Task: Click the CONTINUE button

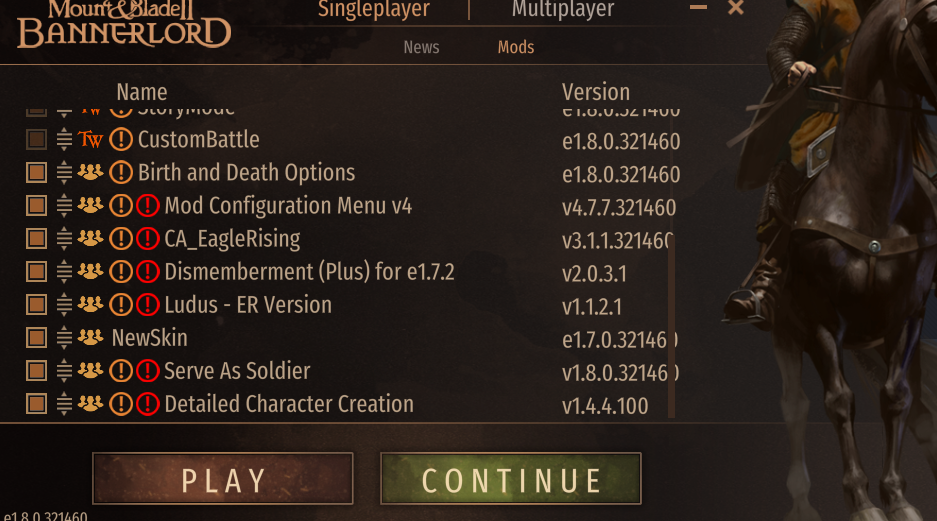Action: click(x=511, y=479)
